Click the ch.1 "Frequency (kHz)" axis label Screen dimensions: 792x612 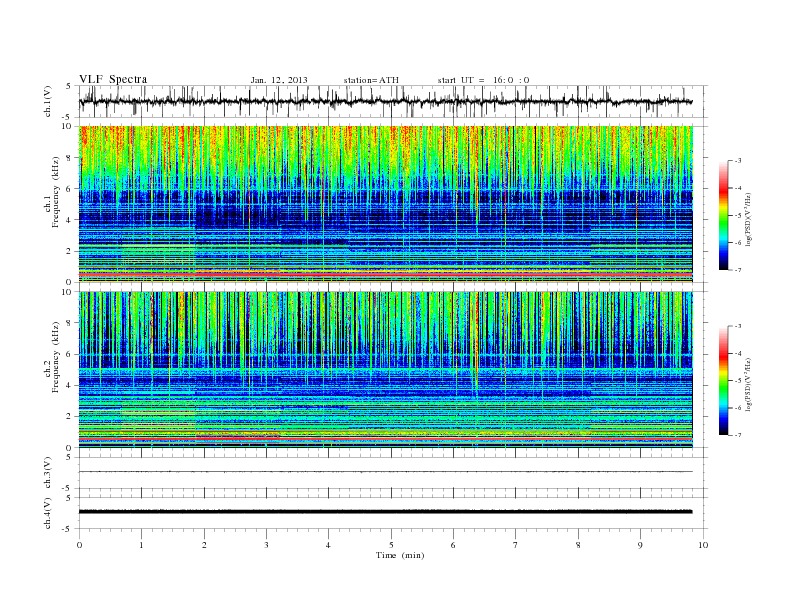pyautogui.click(x=56, y=192)
